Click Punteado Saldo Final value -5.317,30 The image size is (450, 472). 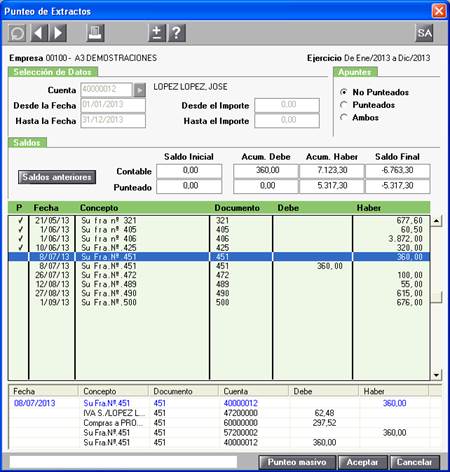point(398,186)
